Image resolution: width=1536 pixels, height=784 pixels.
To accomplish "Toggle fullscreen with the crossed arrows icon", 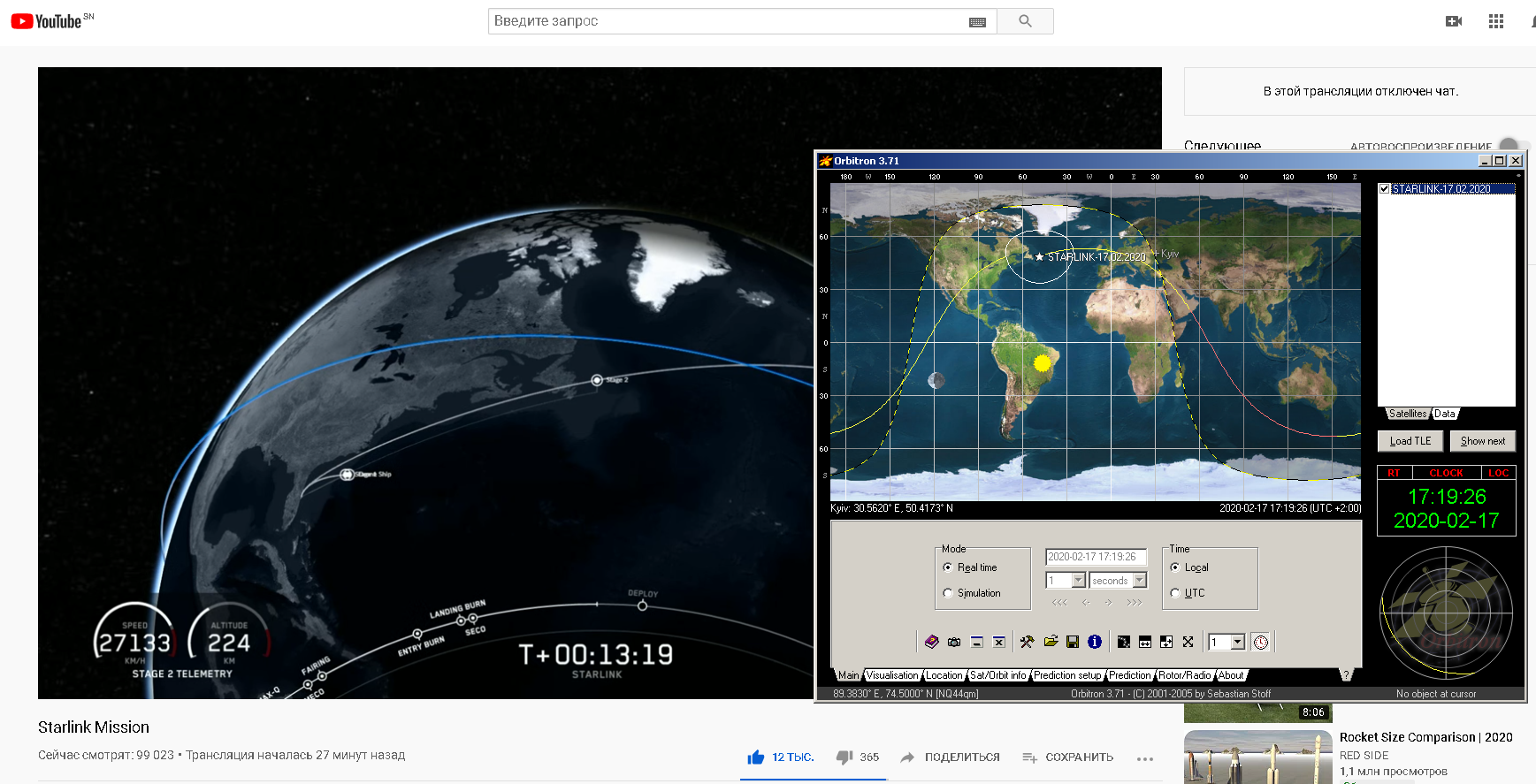I will pyautogui.click(x=1188, y=642).
